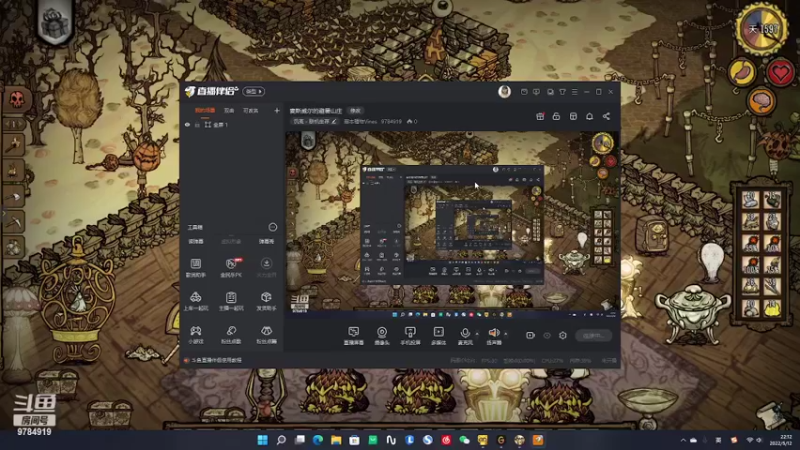800x450 pixels.
Task: Open the streaming settings gear
Action: 563,335
